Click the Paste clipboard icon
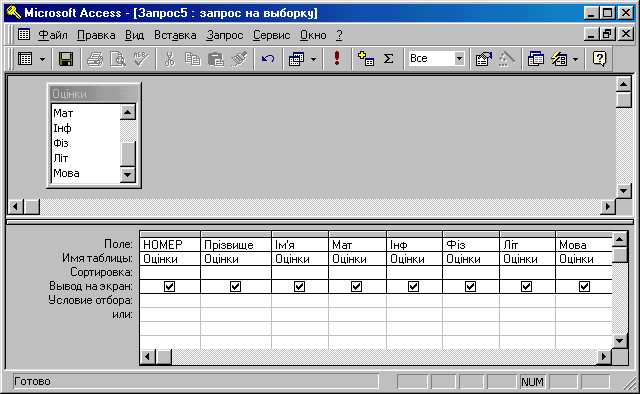 point(216,59)
